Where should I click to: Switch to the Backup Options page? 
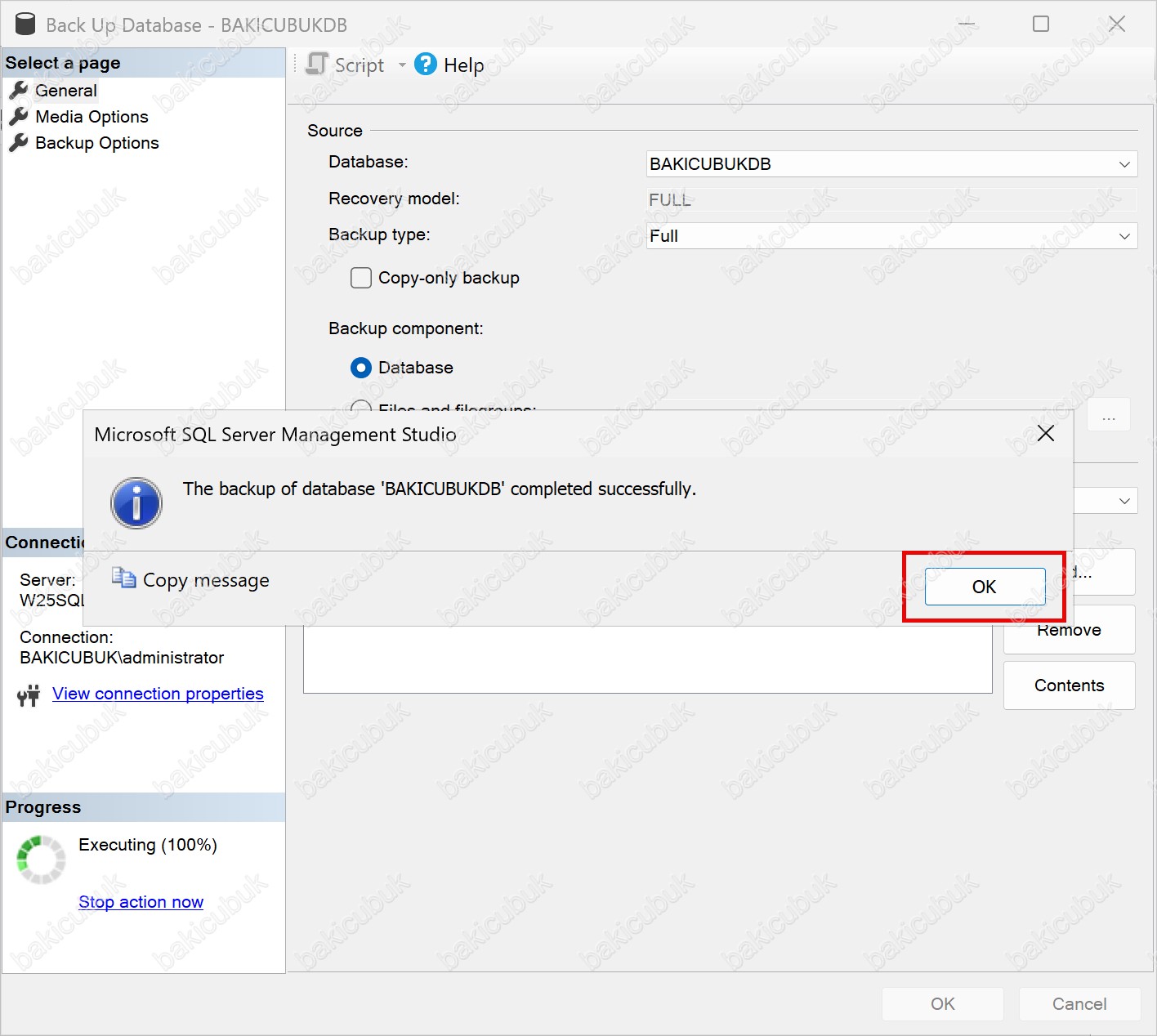(x=96, y=143)
